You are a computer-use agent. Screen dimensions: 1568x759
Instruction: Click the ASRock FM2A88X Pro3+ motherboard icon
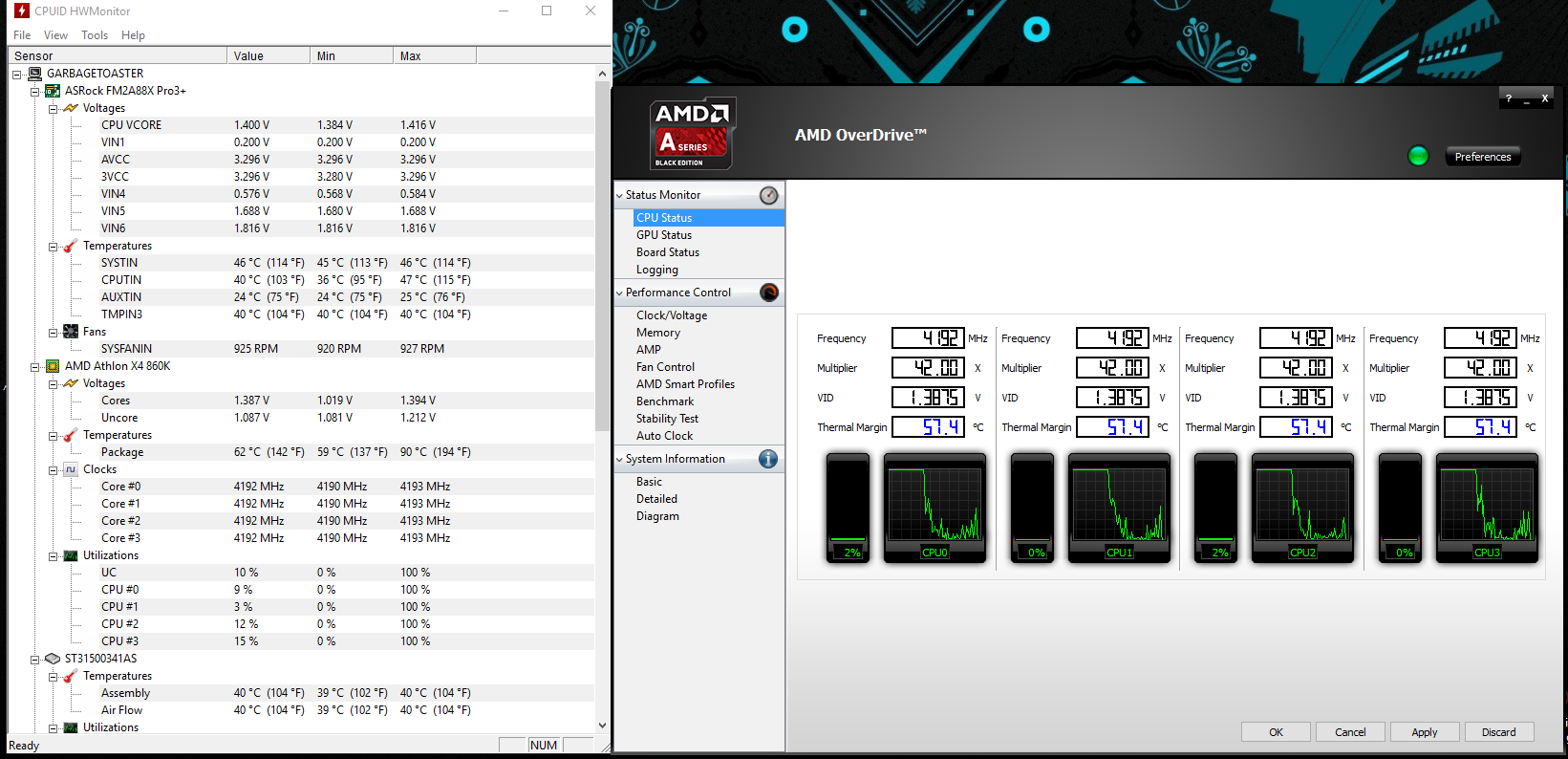pyautogui.click(x=53, y=91)
